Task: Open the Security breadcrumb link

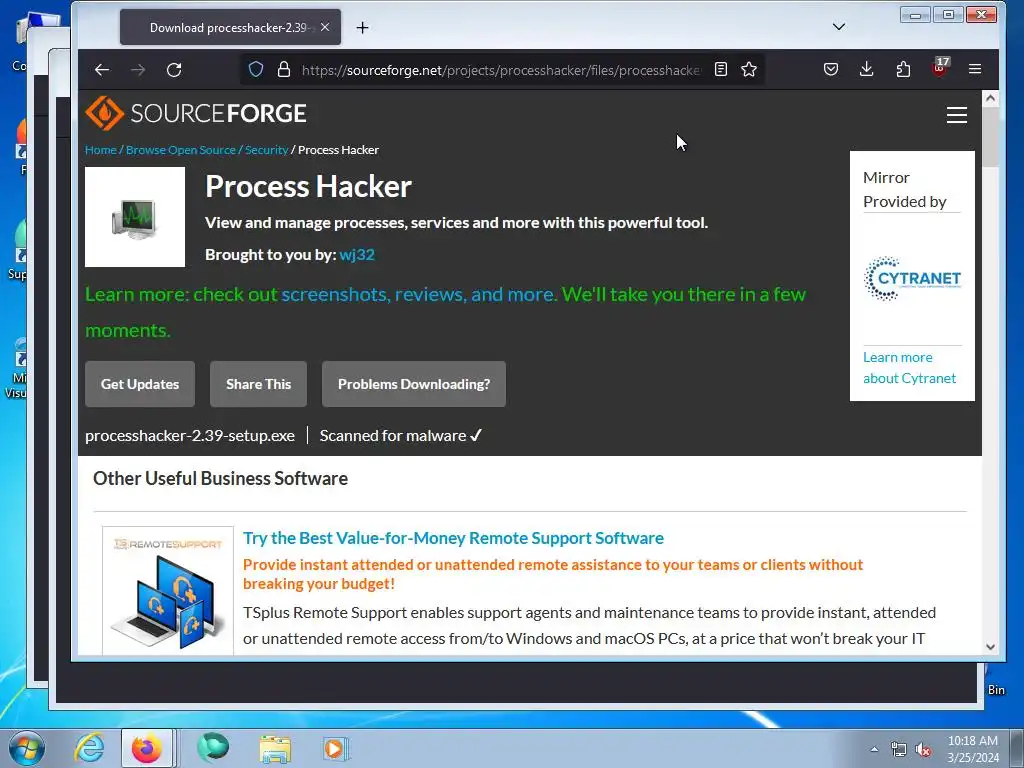Action: 266,150
